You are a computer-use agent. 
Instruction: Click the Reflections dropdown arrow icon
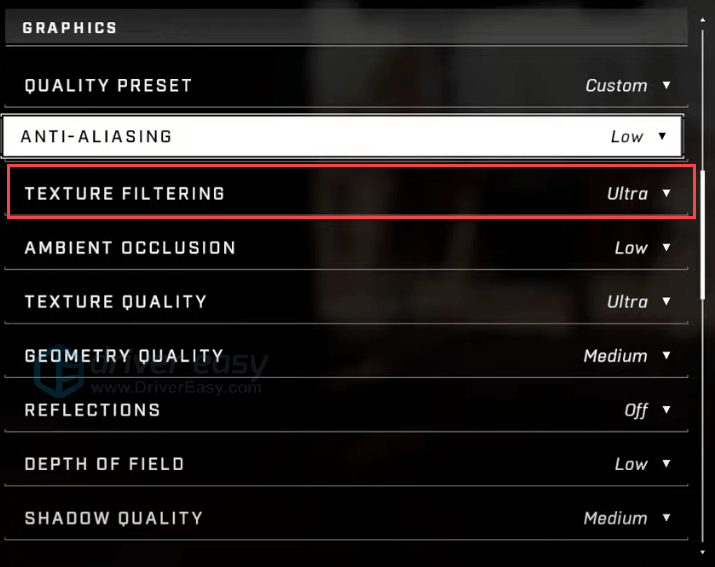coord(666,410)
